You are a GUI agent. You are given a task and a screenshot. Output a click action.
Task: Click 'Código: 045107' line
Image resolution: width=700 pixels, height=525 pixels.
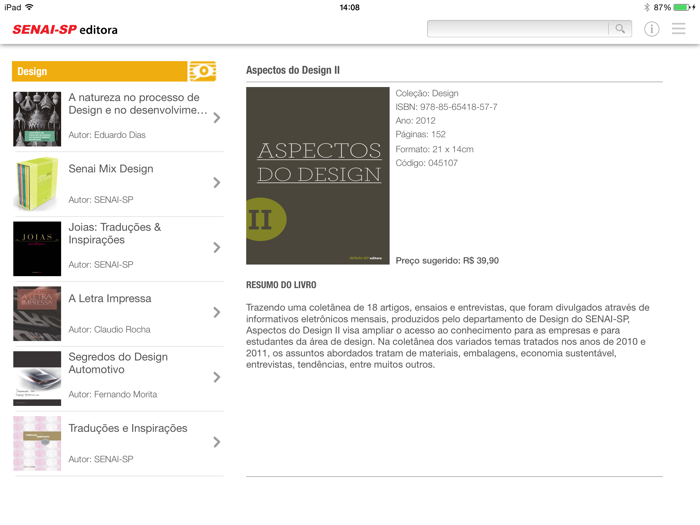pyautogui.click(x=427, y=163)
